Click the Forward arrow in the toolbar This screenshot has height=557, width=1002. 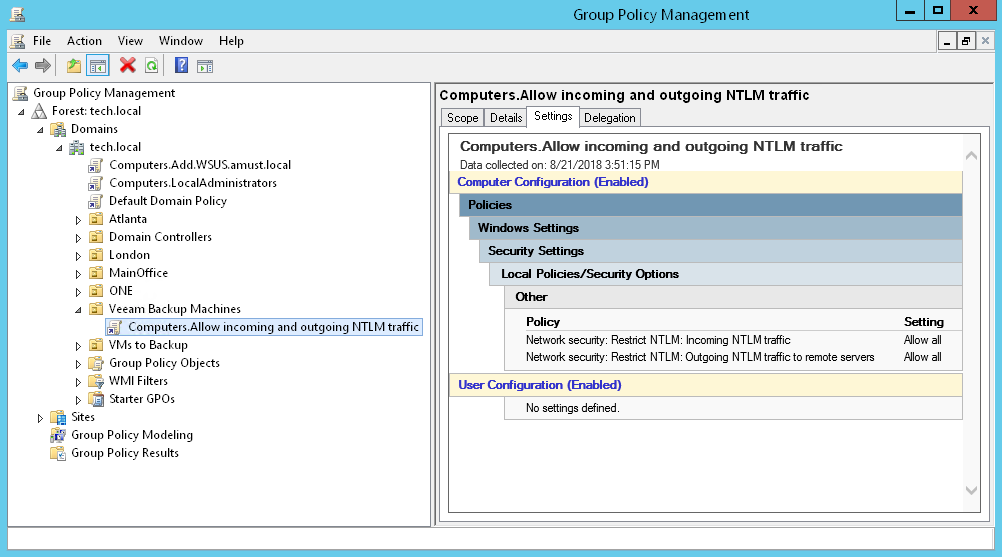click(42, 66)
